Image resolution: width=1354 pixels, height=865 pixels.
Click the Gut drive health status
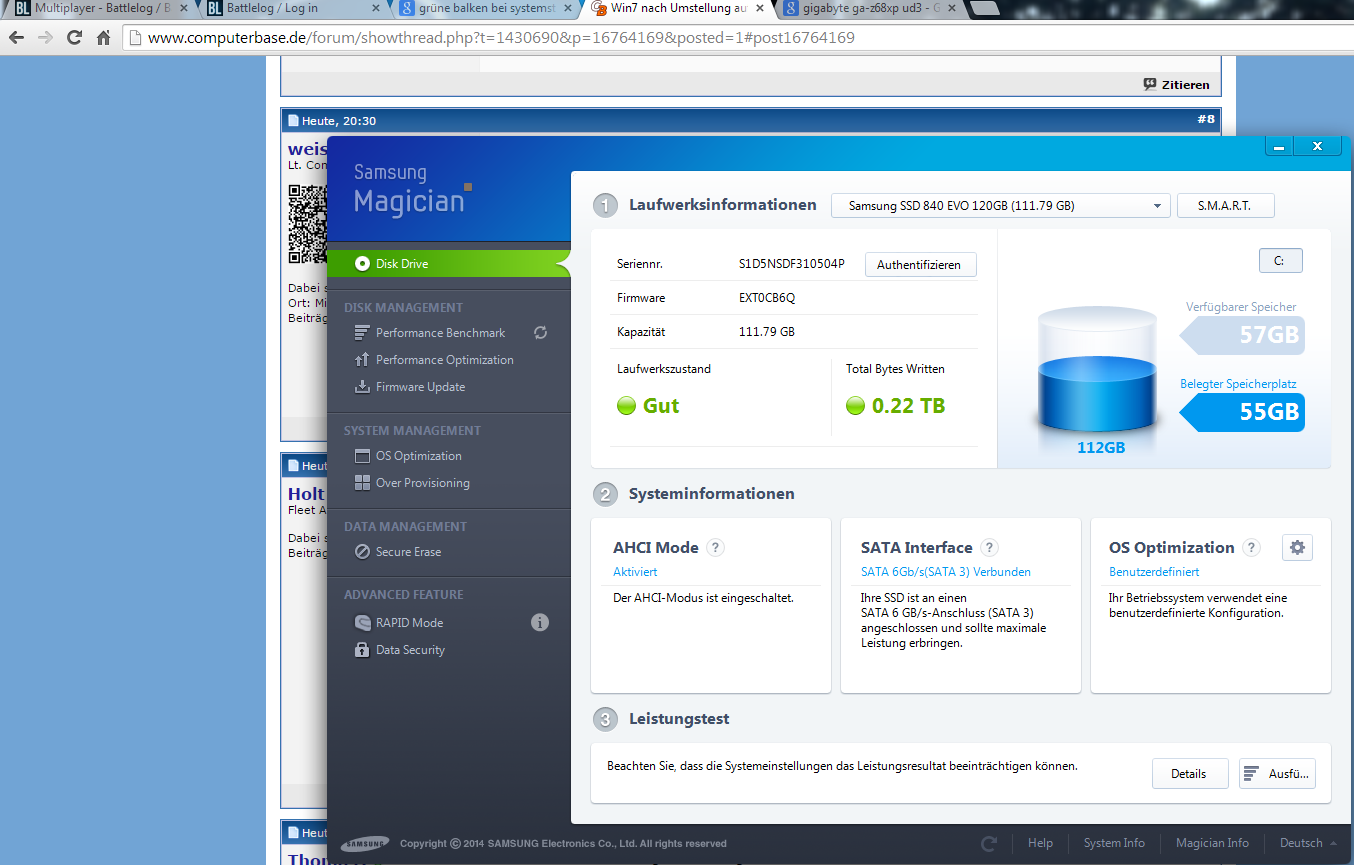pos(661,406)
